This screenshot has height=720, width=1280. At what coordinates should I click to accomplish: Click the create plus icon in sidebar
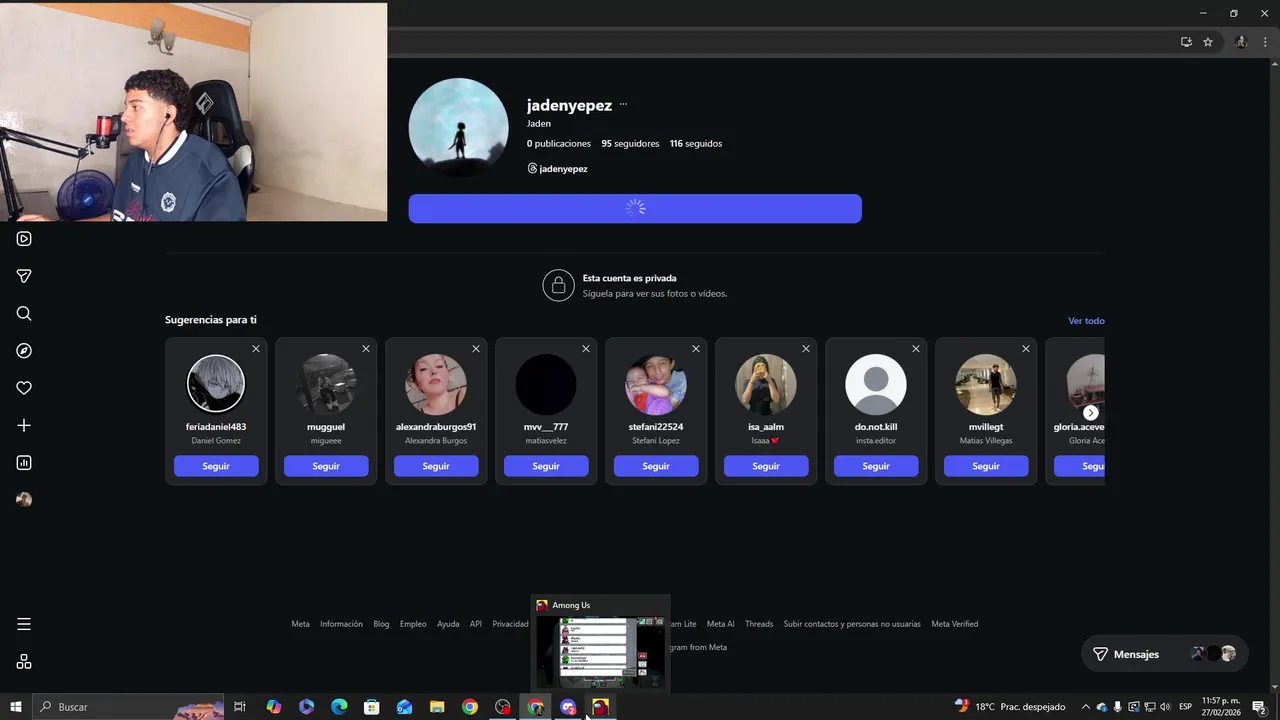24,426
